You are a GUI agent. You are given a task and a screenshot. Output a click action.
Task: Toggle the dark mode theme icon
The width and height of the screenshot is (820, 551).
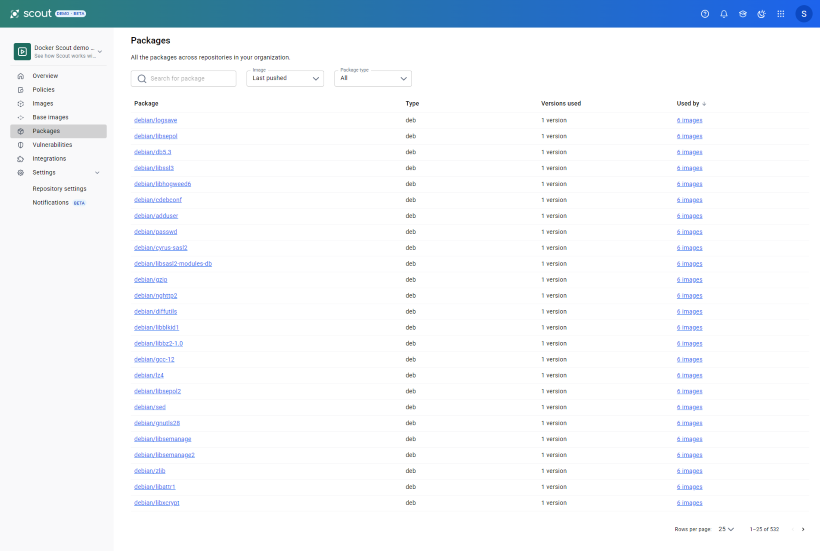click(x=761, y=14)
